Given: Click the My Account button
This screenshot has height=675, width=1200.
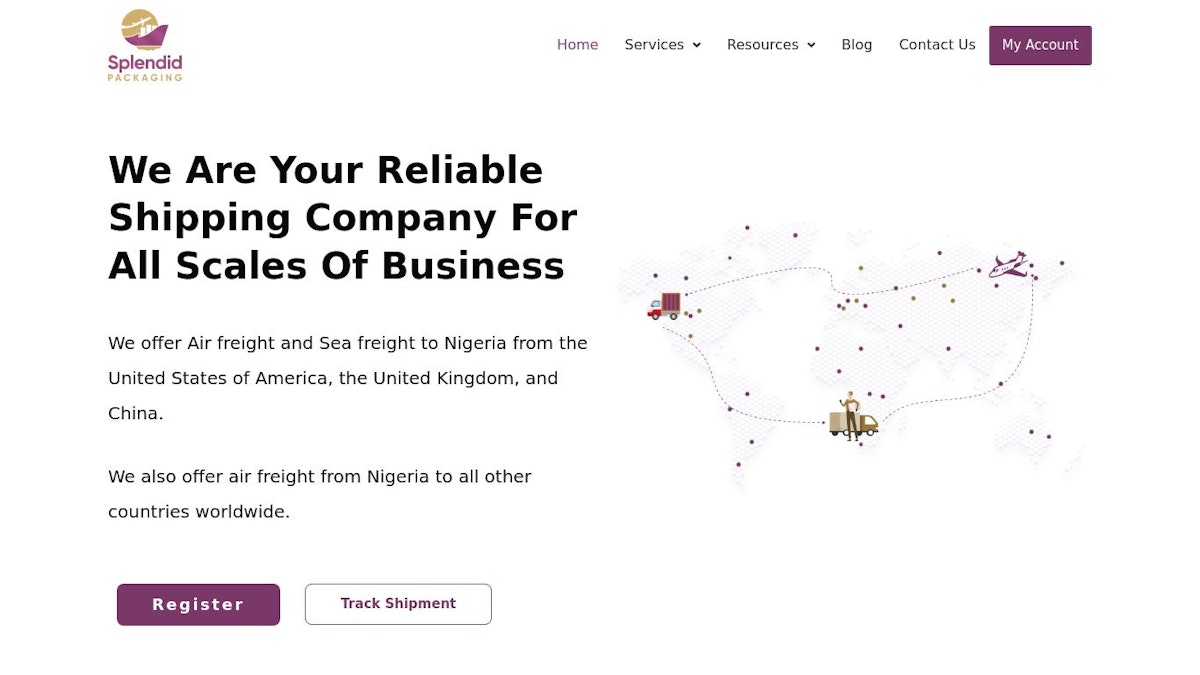Looking at the screenshot, I should pos(1040,45).
